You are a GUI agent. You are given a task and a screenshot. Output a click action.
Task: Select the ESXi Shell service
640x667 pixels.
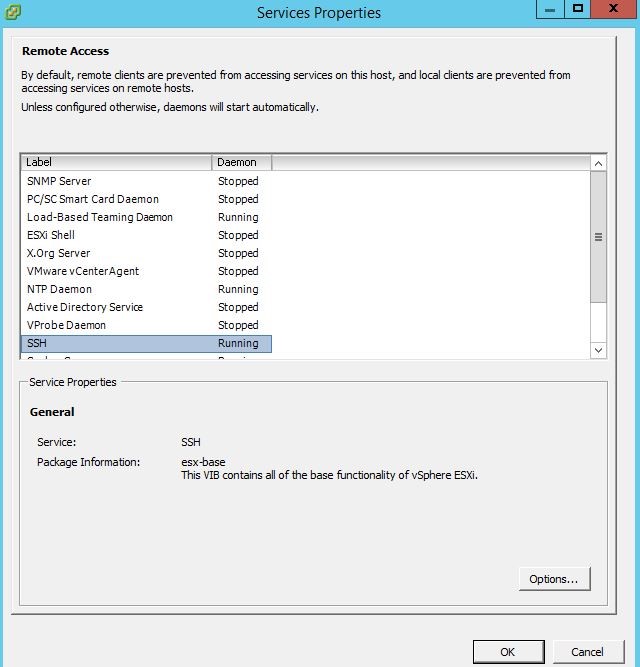coord(51,235)
